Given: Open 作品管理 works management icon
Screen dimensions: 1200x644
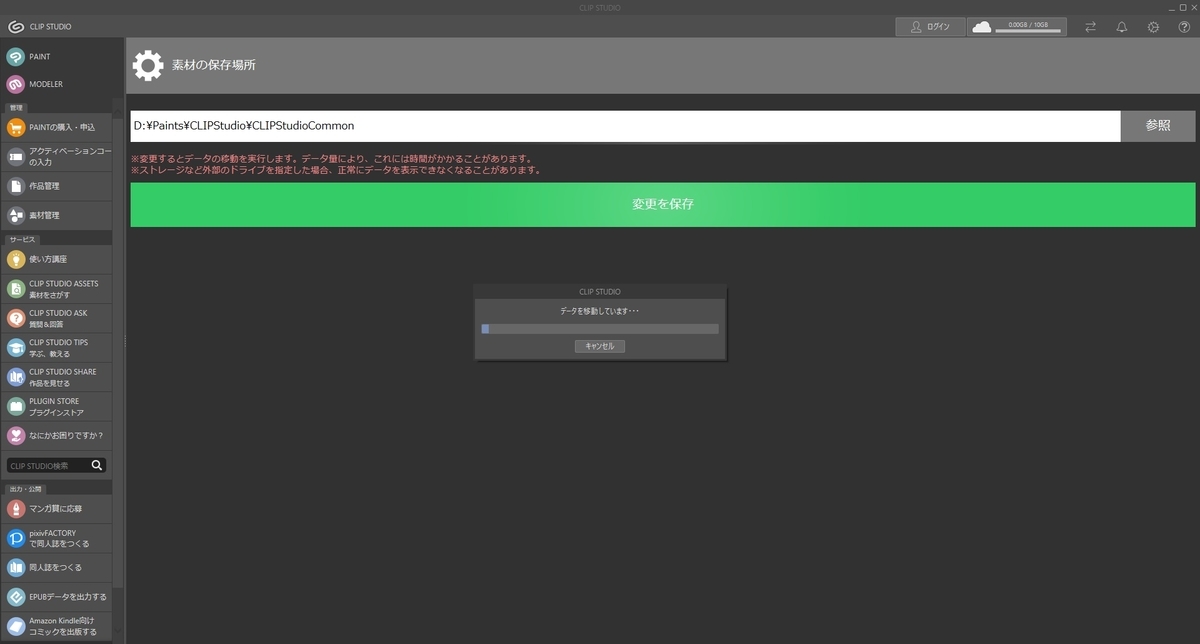Looking at the screenshot, I should click(x=16, y=186).
